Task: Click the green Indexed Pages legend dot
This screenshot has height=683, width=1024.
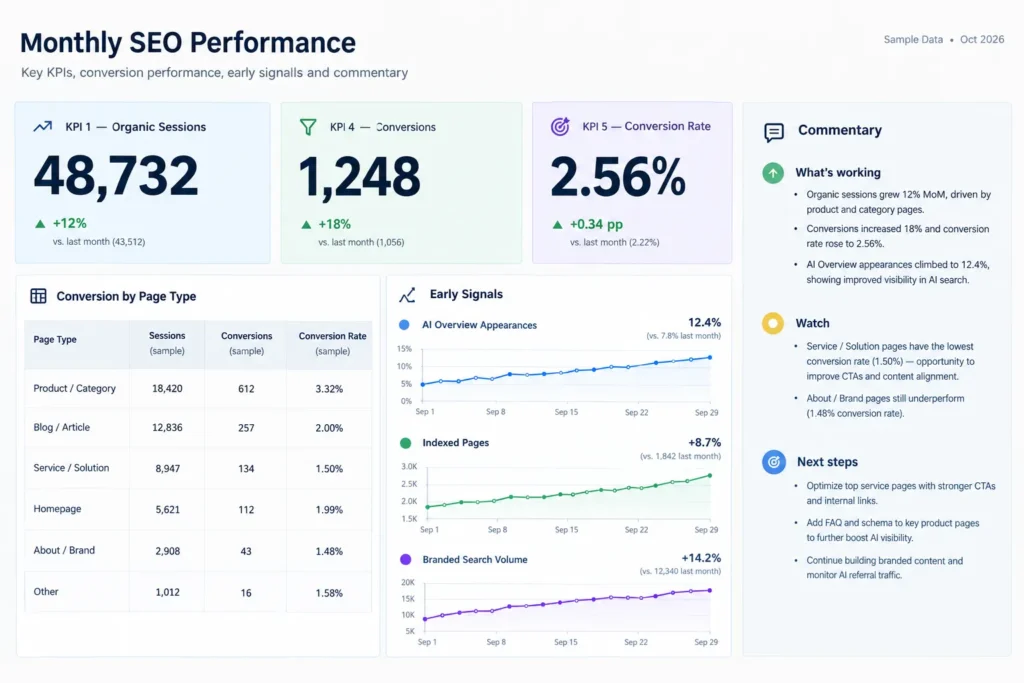Action: 406,443
